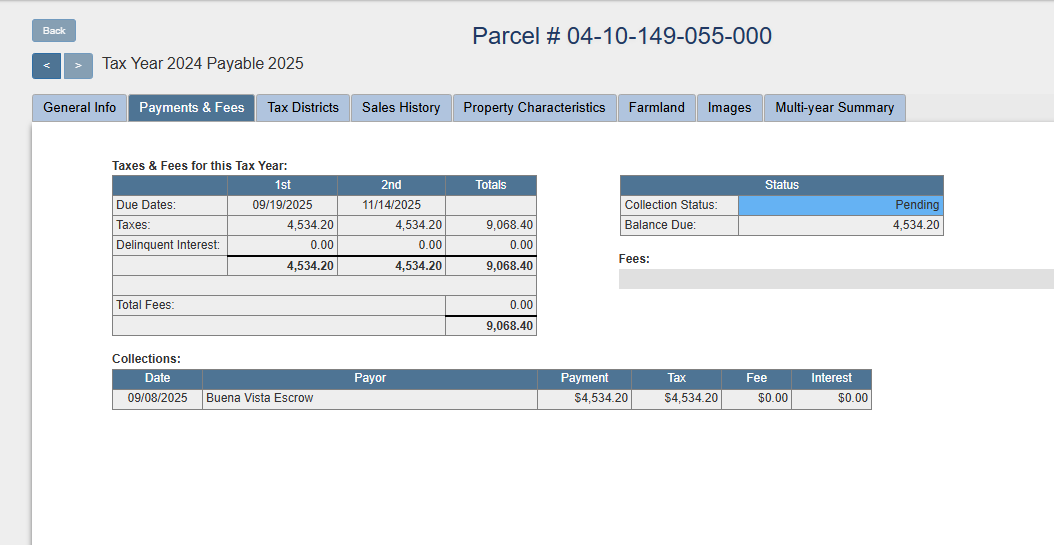The height and width of the screenshot is (545, 1054).
Task: Click the 09/19/2025 first due date
Action: (283, 205)
